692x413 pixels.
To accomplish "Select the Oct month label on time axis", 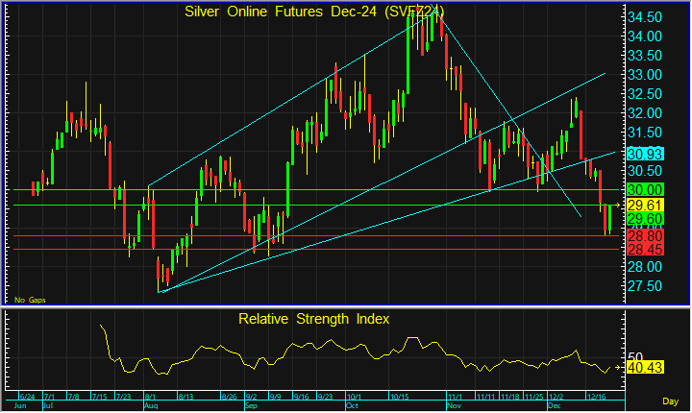I will [x=352, y=407].
